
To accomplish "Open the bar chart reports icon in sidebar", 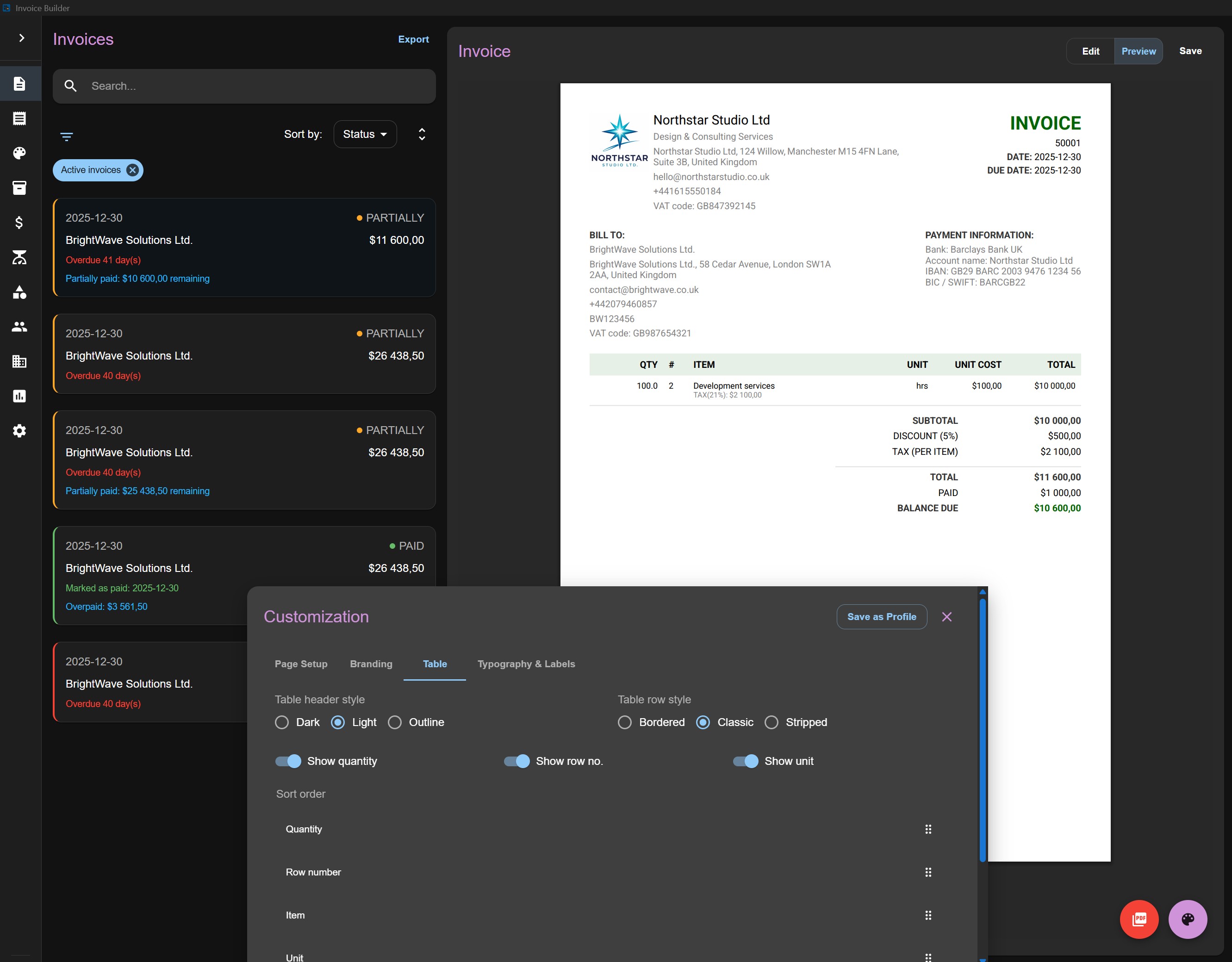I will click(20, 396).
